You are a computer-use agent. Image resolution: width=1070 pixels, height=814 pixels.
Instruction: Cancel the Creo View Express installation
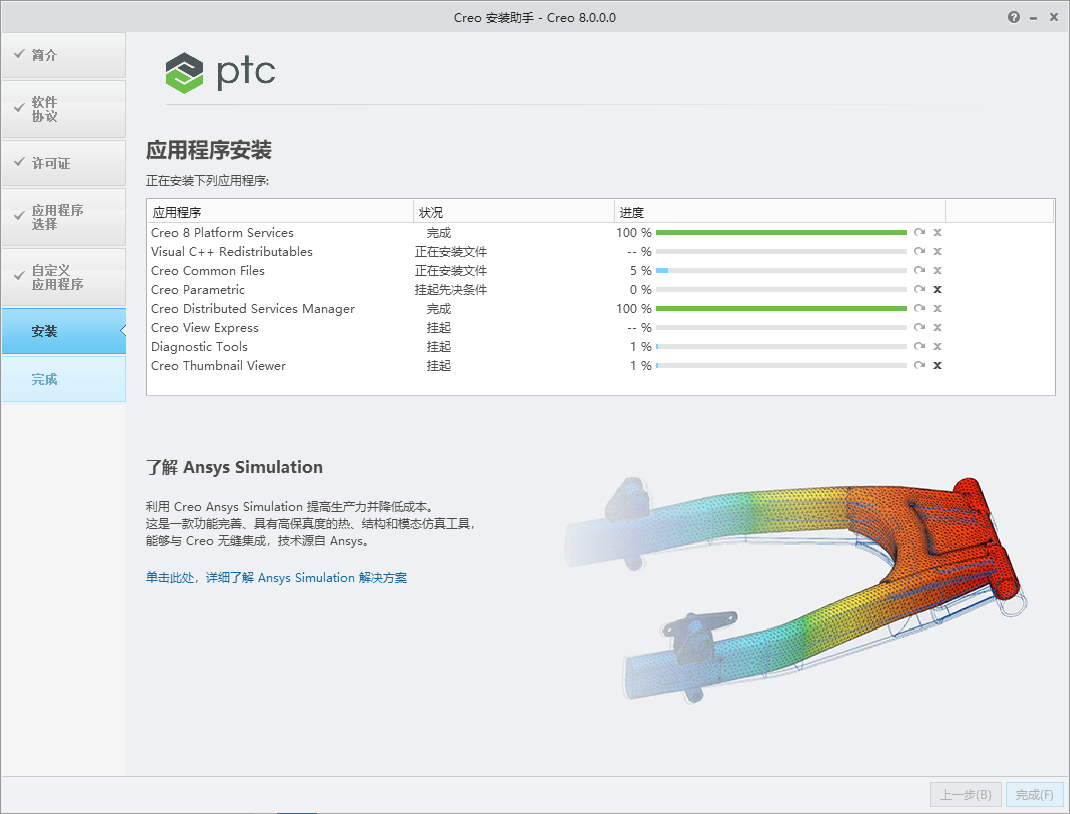[937, 327]
